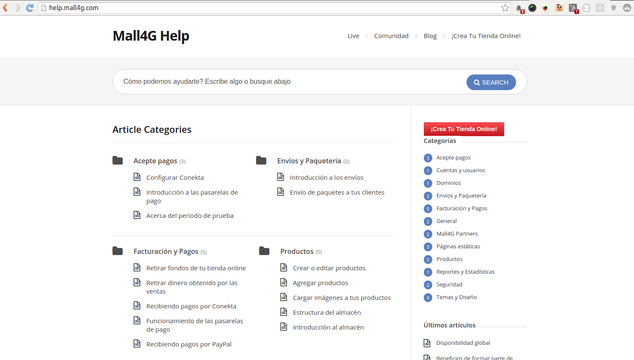Click document icon beside Agregar productos
Screen dimensions: 634x360
point(284,282)
